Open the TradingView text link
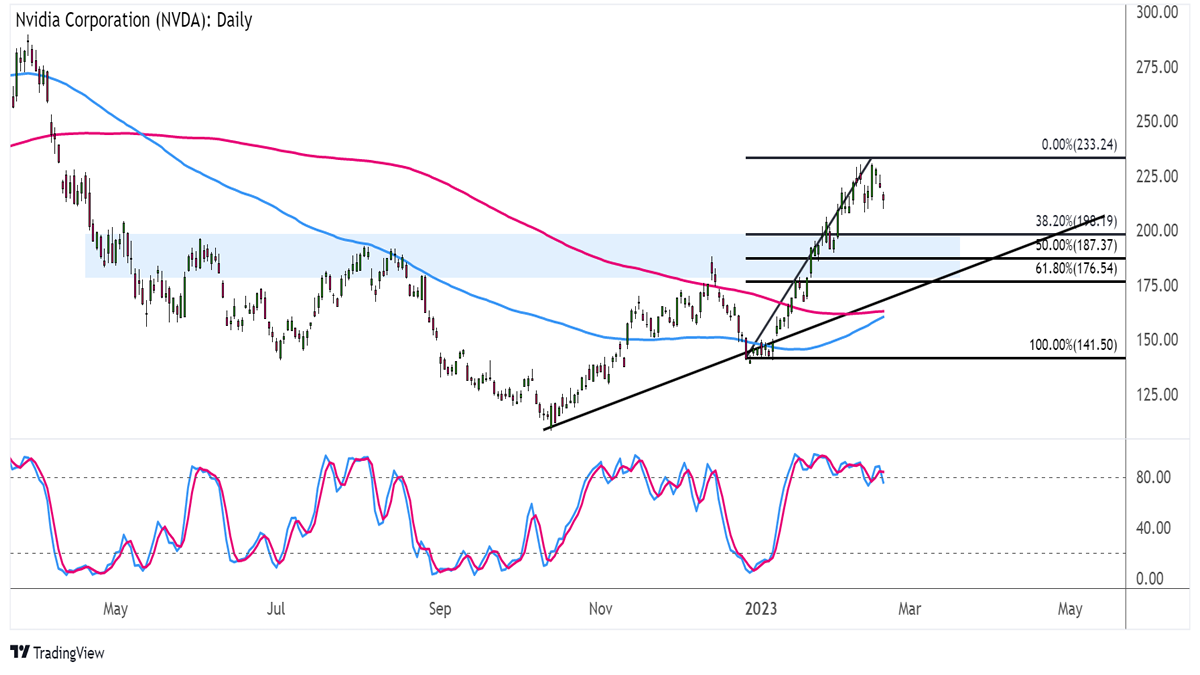This screenshot has height=675, width=1200. (x=68, y=653)
